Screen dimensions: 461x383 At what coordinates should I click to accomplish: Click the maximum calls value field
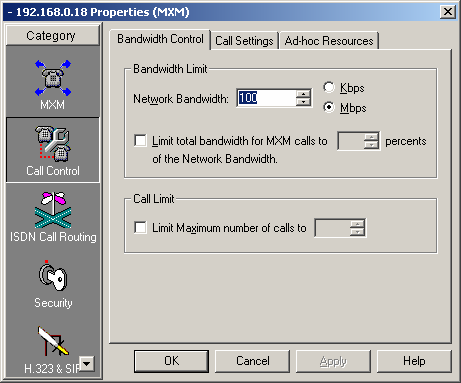tap(333, 228)
